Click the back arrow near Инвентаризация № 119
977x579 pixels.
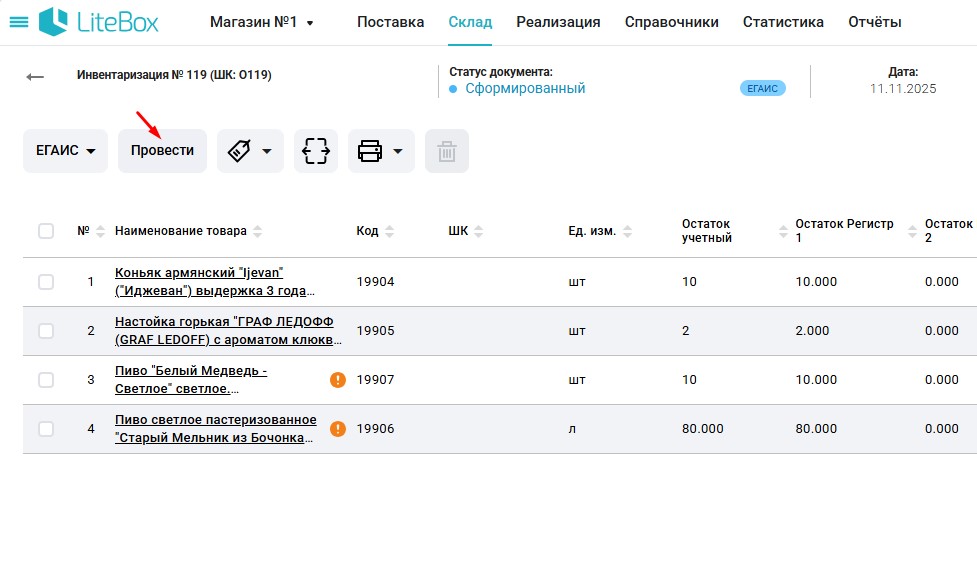pos(34,74)
